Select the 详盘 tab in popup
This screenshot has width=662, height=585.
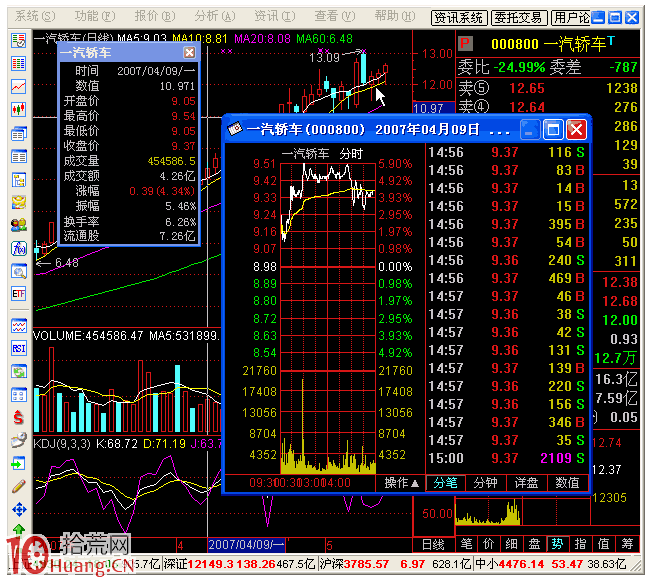(526, 483)
